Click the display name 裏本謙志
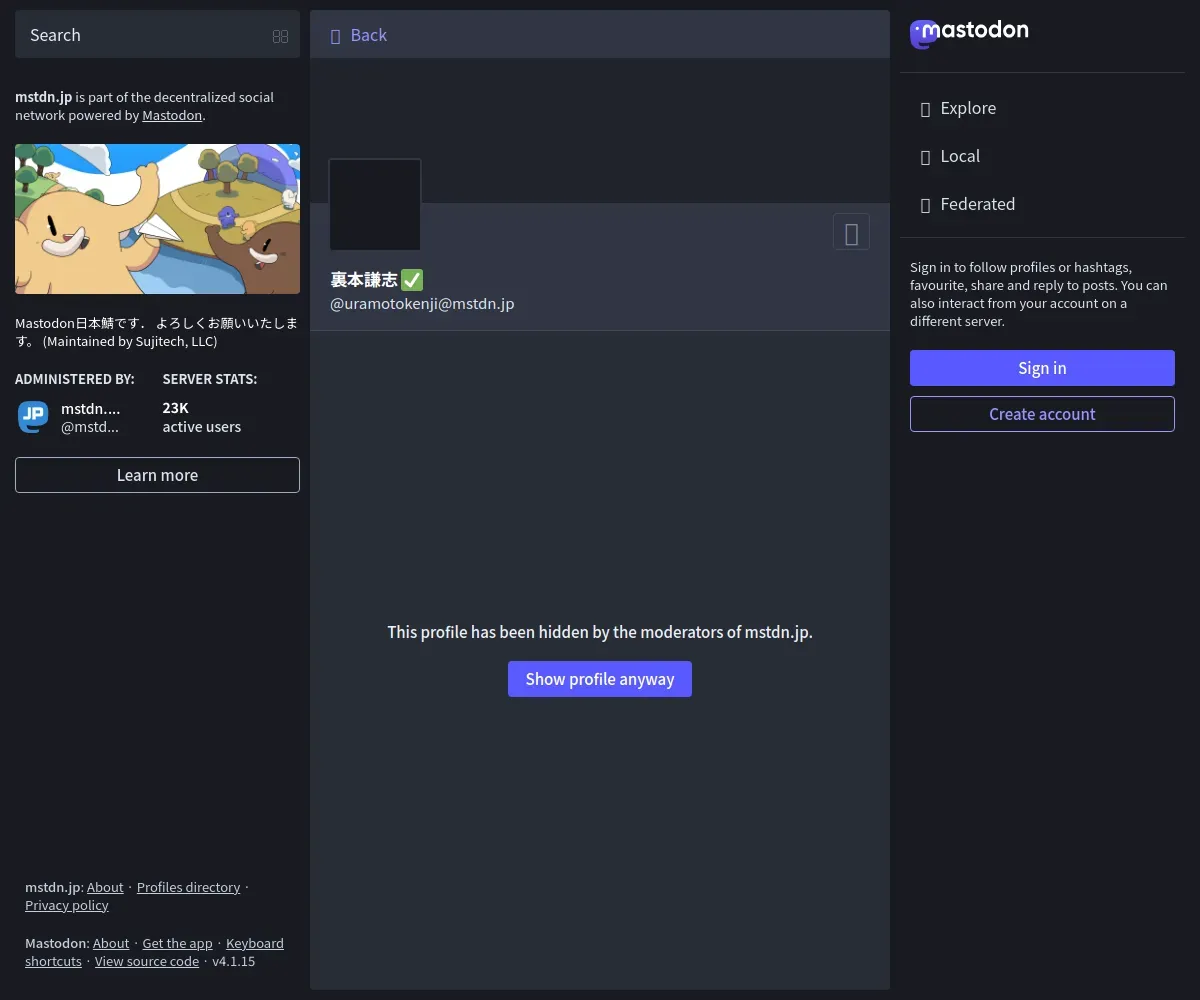Screen dimensions: 1200x1000 (x=364, y=280)
